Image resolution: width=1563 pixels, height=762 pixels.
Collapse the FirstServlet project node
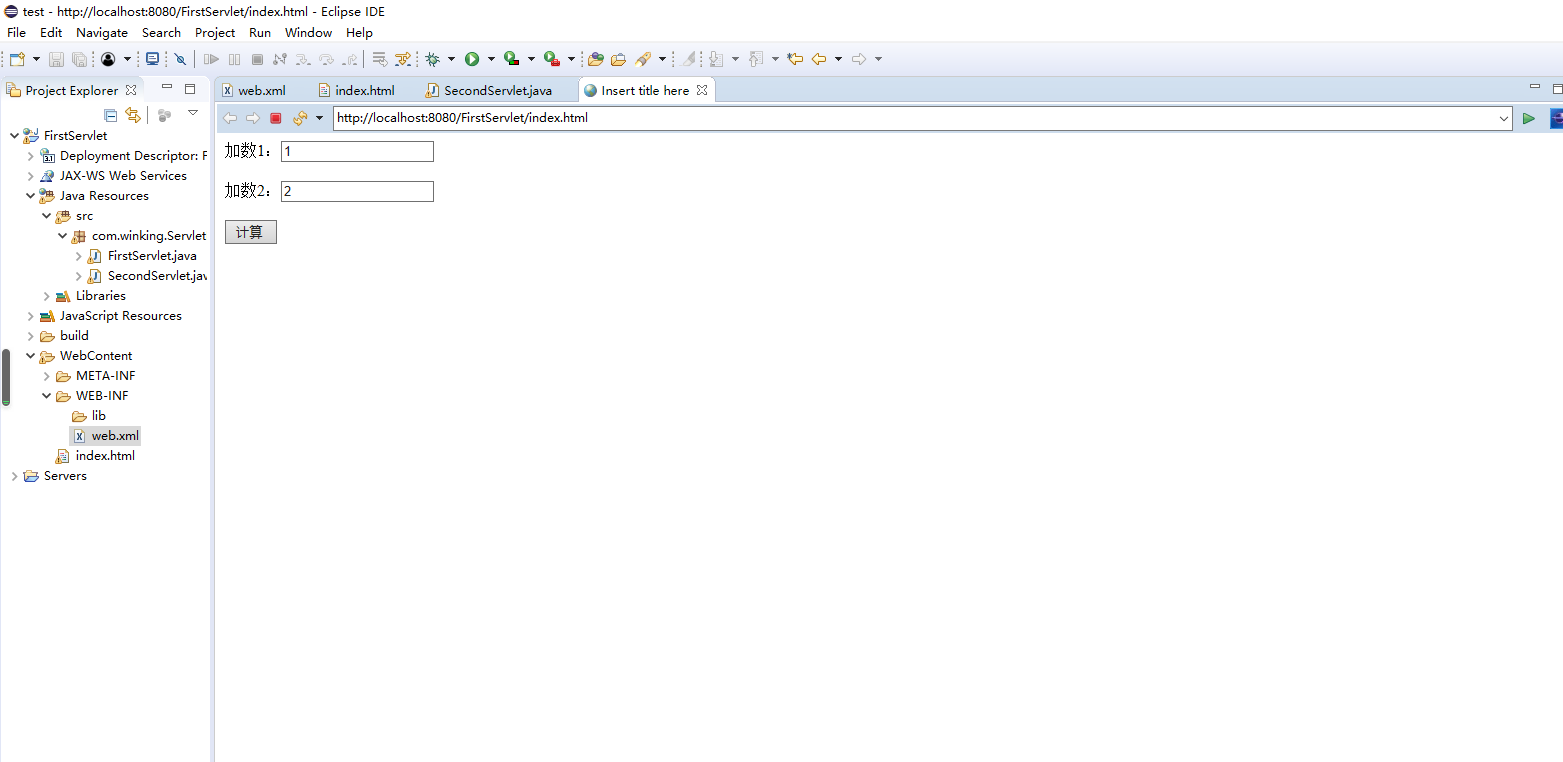(14, 135)
